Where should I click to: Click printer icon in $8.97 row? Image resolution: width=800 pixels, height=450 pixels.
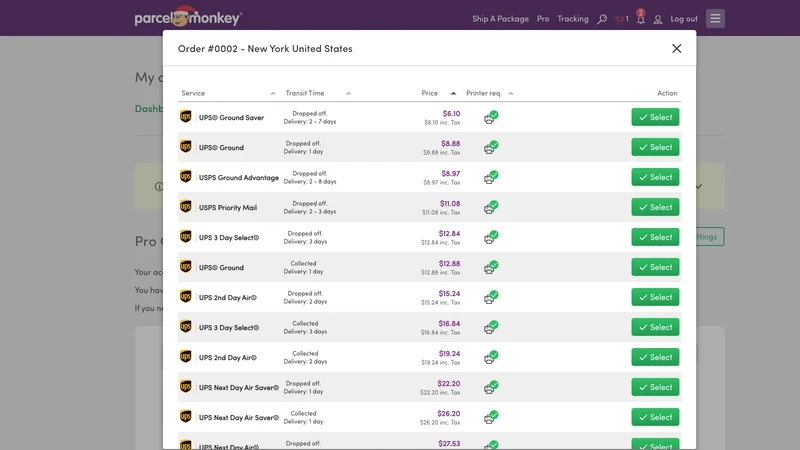(x=491, y=178)
